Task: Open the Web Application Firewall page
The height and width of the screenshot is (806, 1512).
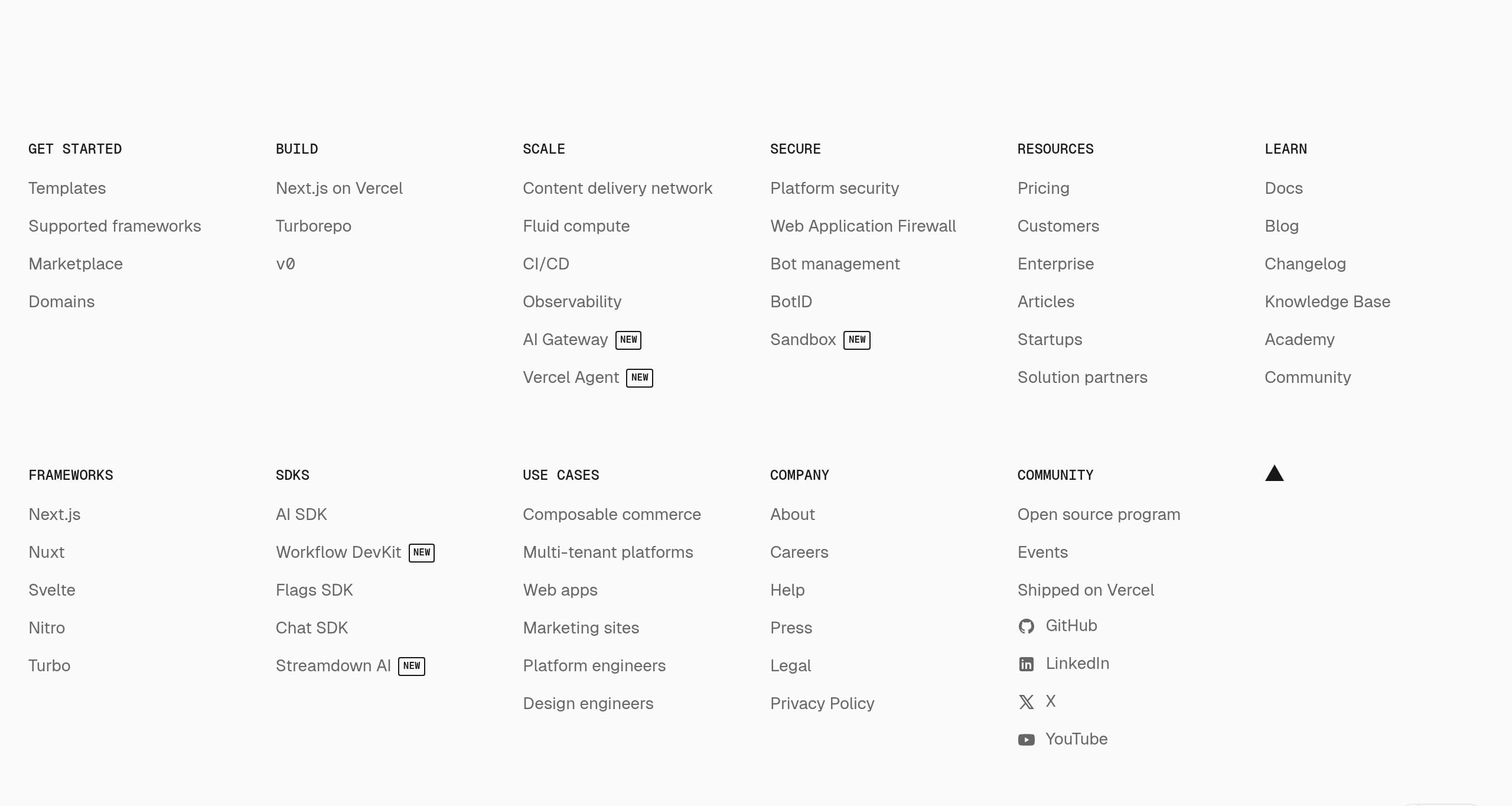Action: click(863, 226)
